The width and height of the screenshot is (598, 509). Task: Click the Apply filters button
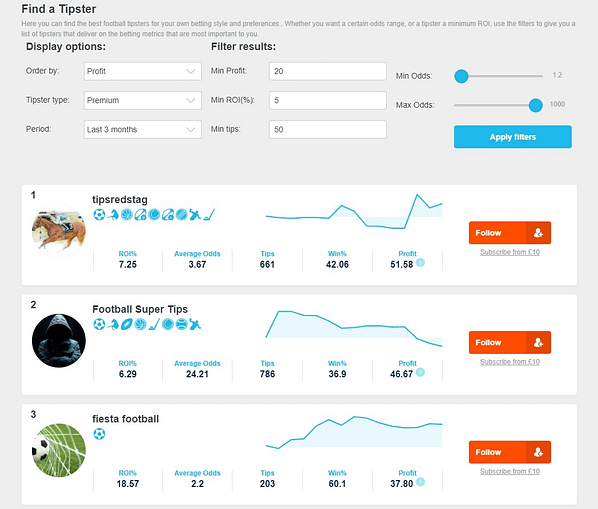[513, 137]
